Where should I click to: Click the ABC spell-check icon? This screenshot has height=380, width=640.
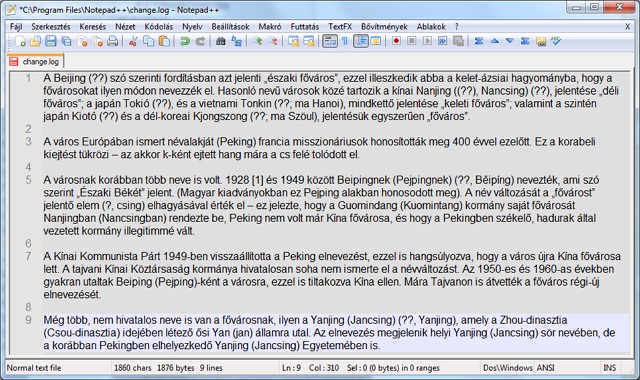(556, 41)
